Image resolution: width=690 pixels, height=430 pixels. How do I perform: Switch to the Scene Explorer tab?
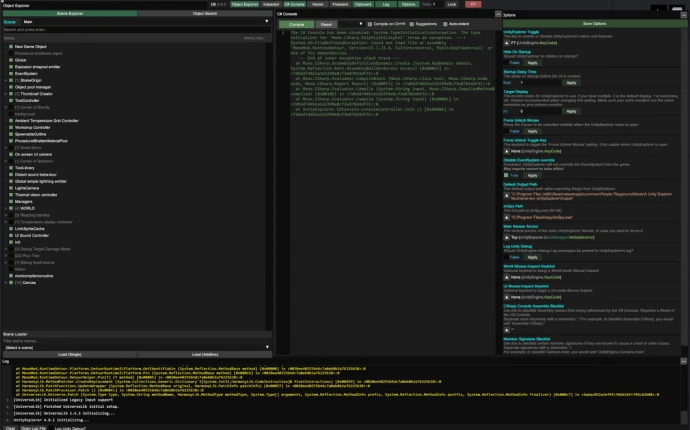70,14
